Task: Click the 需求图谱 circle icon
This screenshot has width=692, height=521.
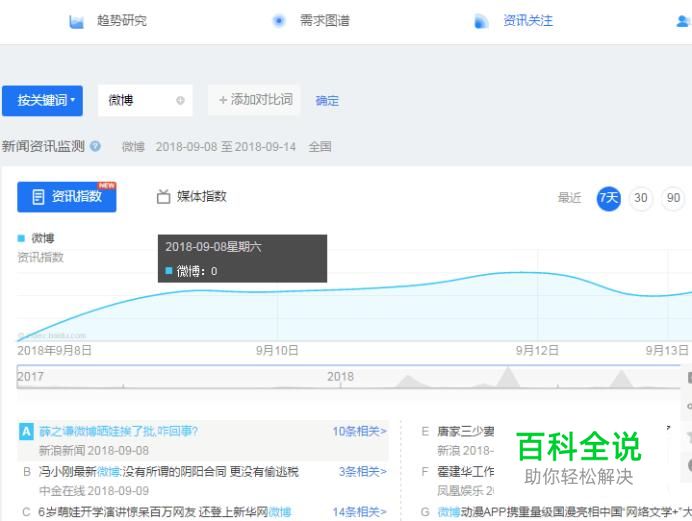Action: [278, 20]
